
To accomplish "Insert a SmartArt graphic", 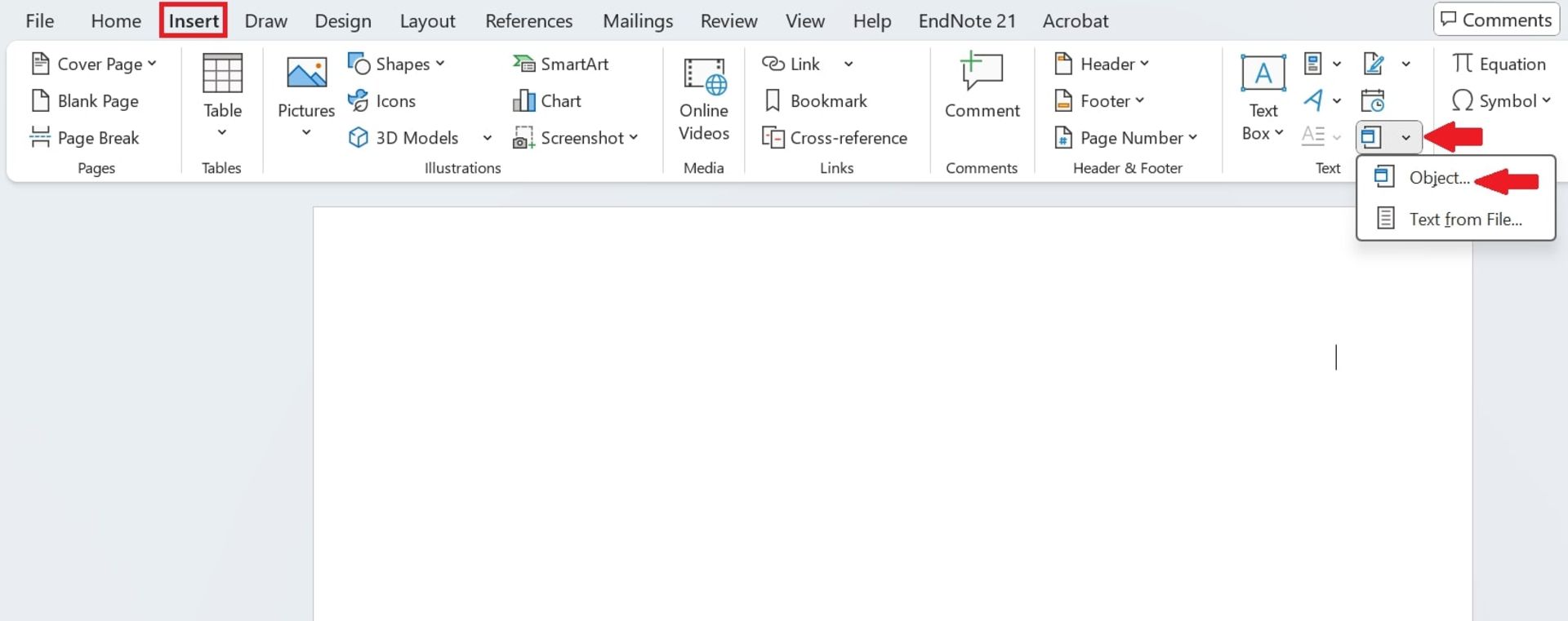I will point(561,64).
